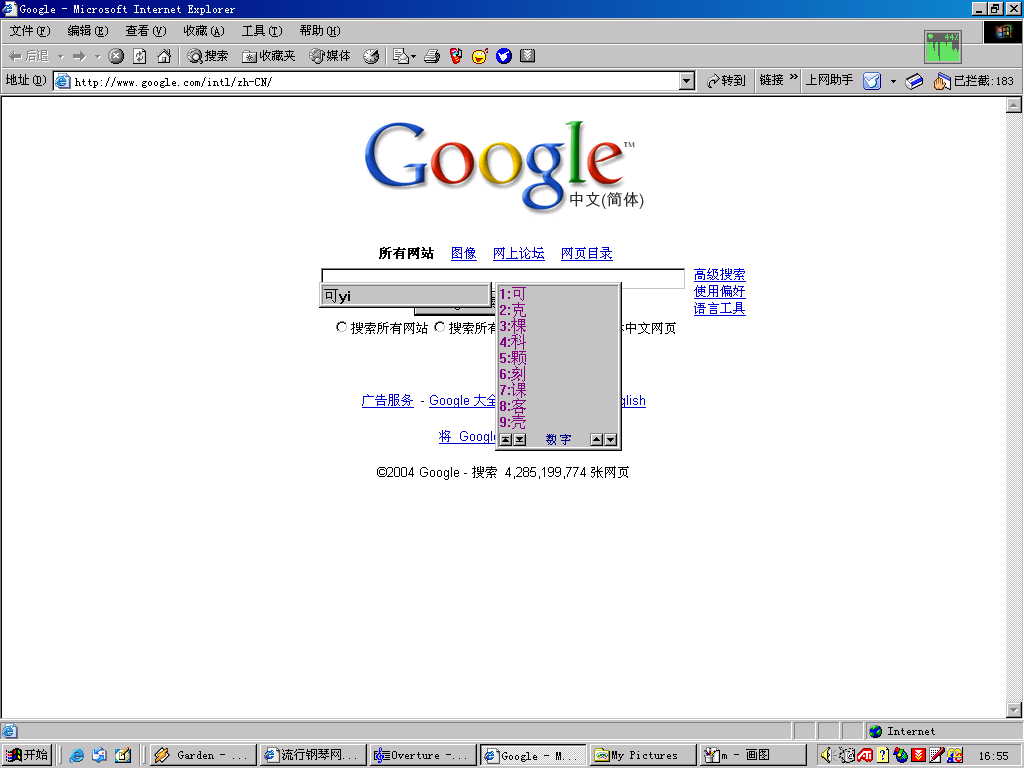Open Advanced Search (高级搜索) link
Screen dimensions: 1024x768
pos(719,274)
